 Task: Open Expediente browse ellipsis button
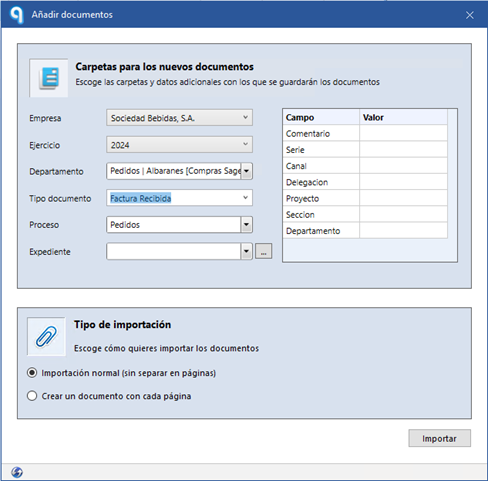(264, 251)
